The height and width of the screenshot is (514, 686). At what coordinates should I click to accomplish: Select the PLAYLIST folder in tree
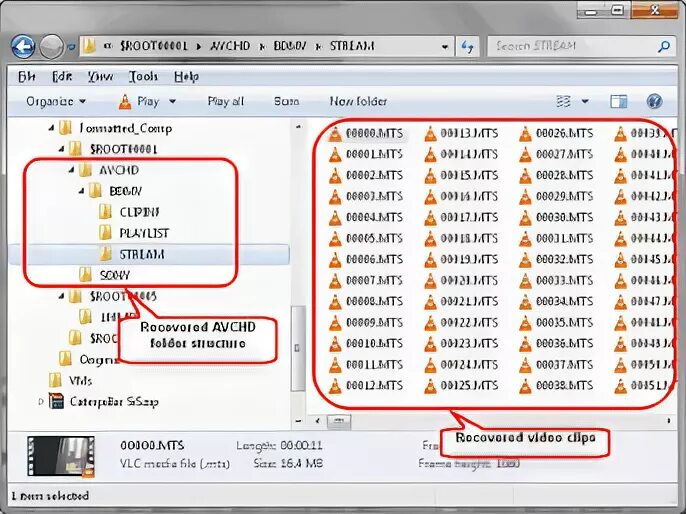(144, 233)
